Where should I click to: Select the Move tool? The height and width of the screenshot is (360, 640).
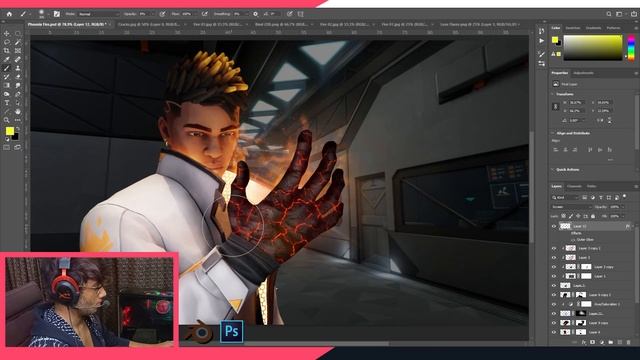(7, 33)
